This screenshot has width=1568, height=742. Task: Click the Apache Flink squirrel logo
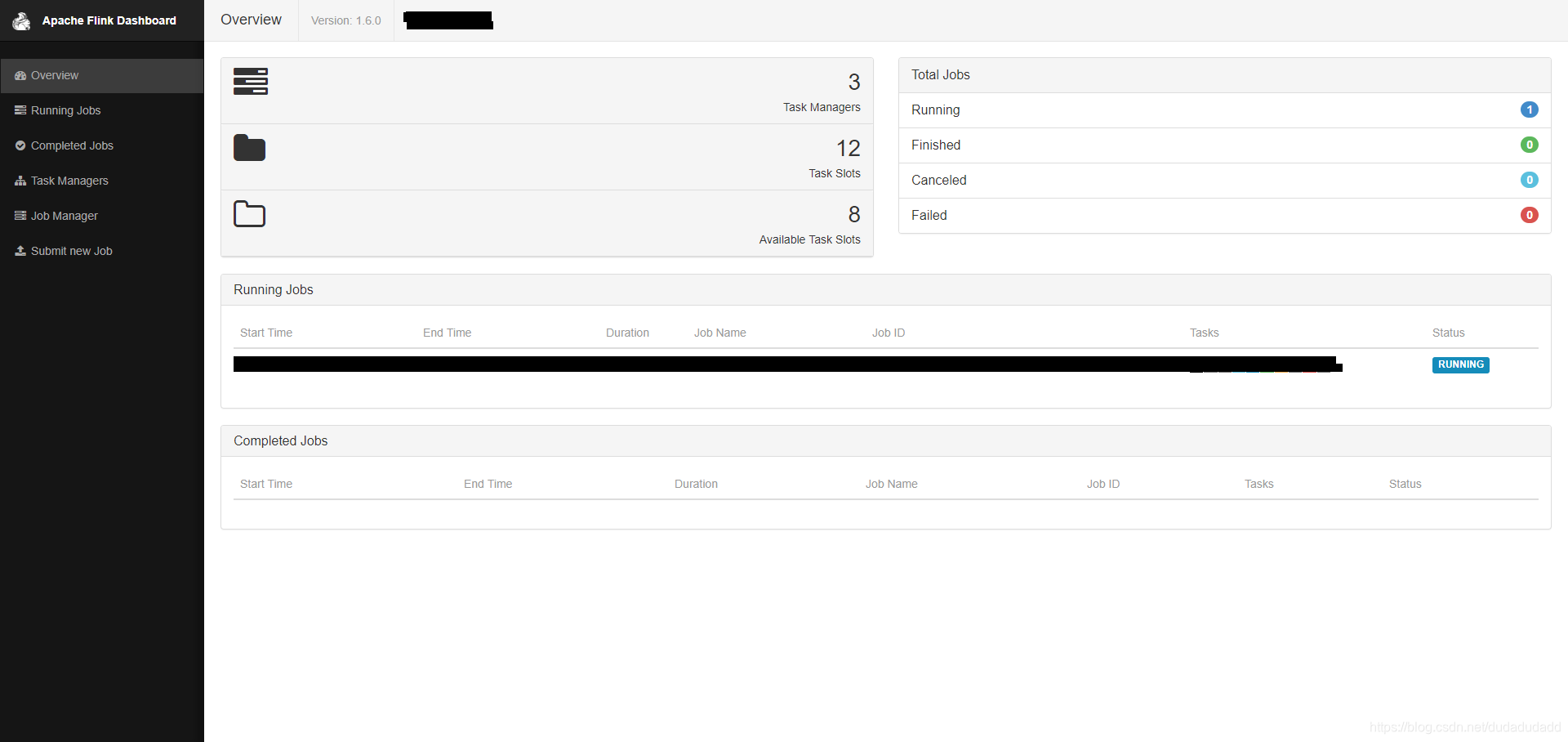(x=21, y=20)
